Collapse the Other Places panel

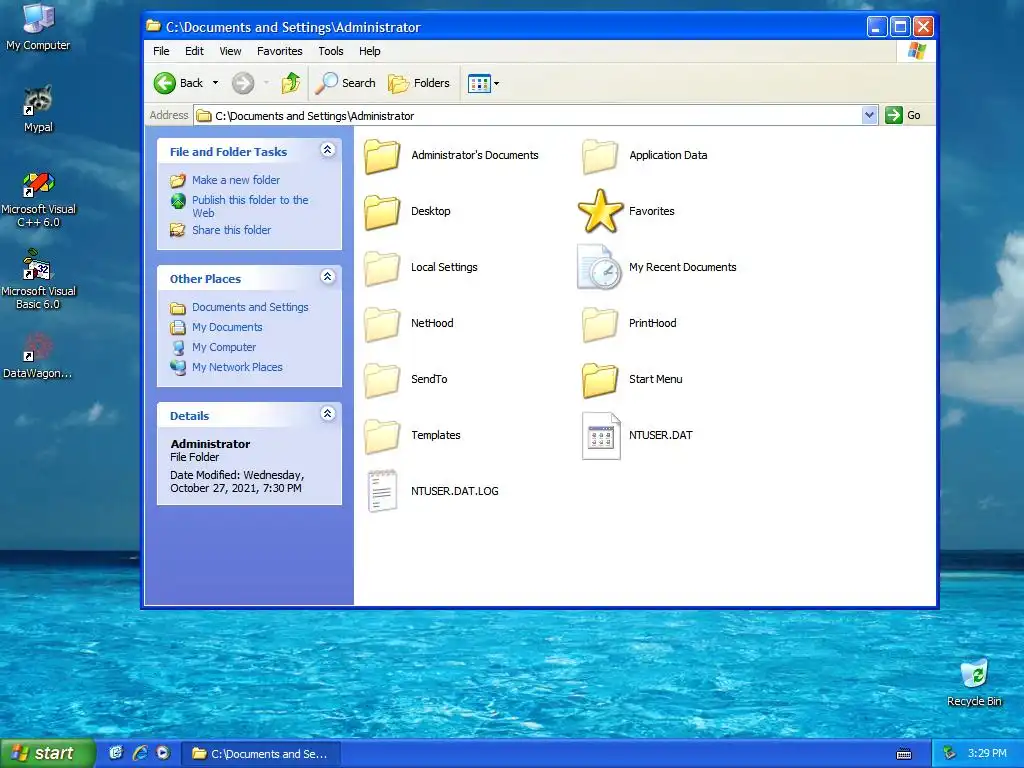(328, 277)
